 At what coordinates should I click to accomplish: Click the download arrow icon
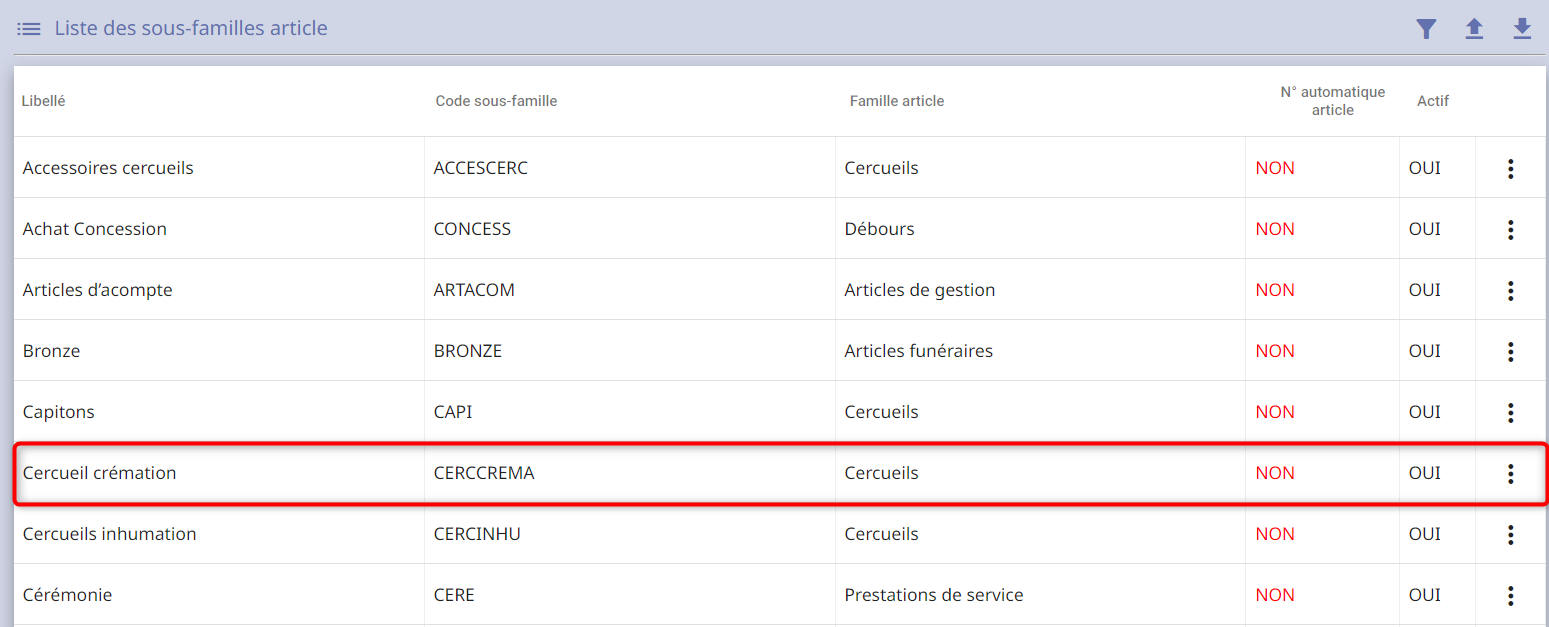tap(1522, 29)
